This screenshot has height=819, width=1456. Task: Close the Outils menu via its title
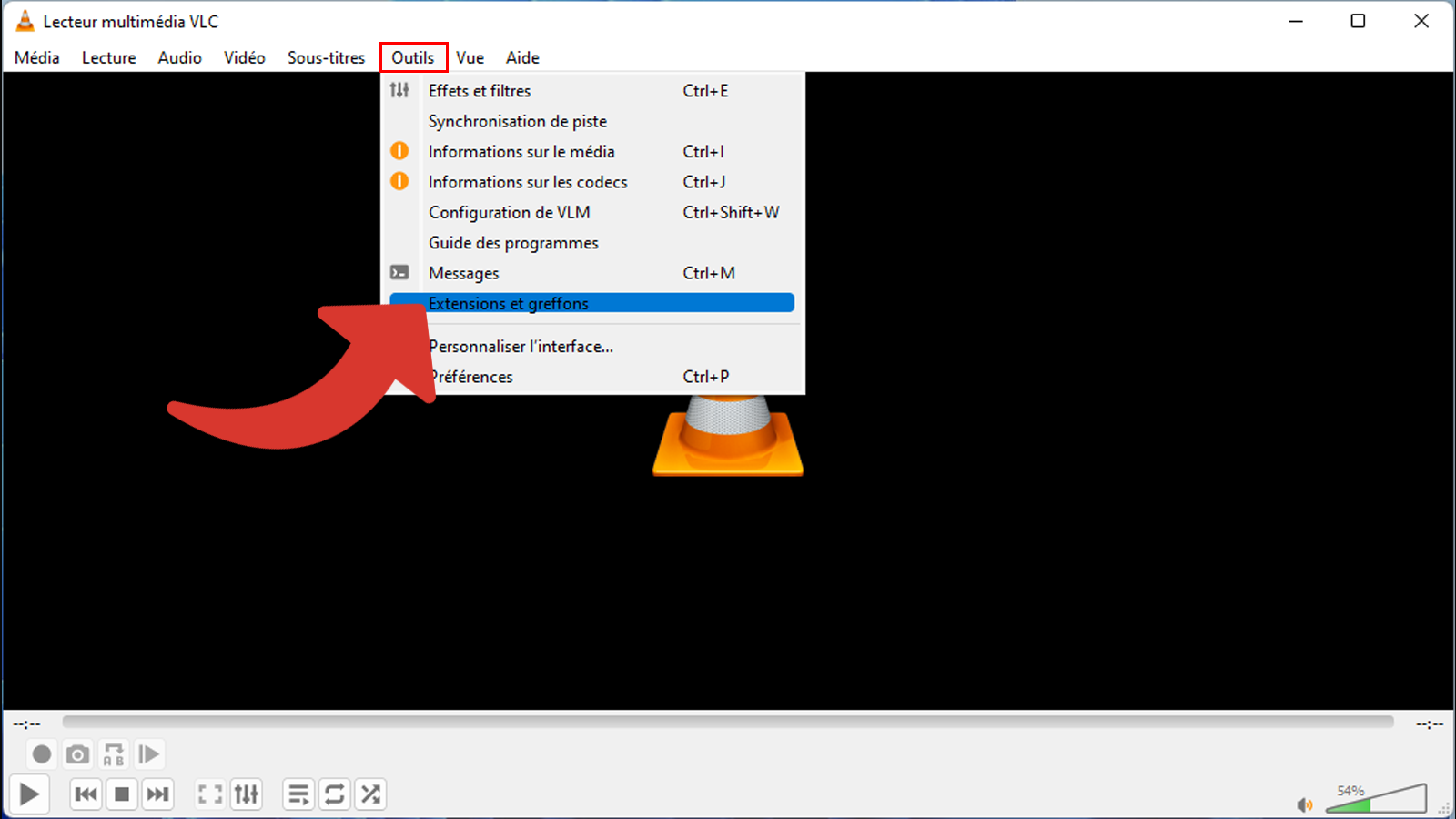click(x=413, y=57)
